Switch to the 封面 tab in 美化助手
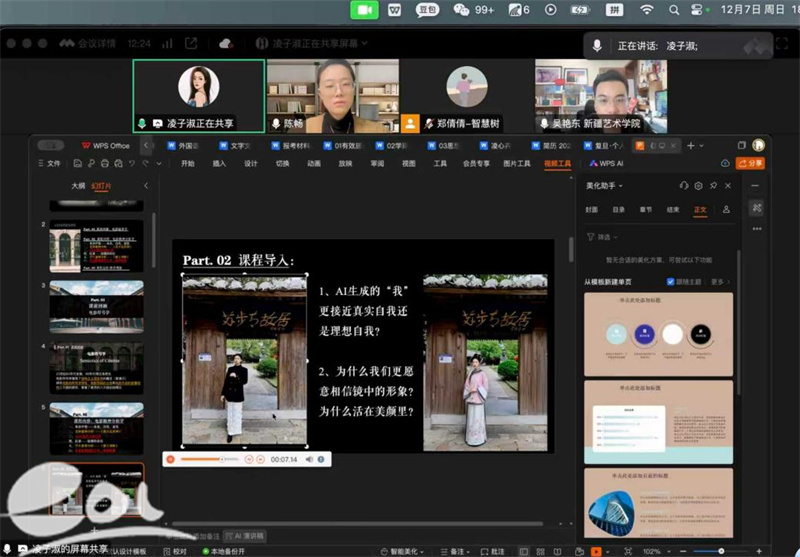Image resolution: width=800 pixels, height=557 pixels. (x=592, y=210)
